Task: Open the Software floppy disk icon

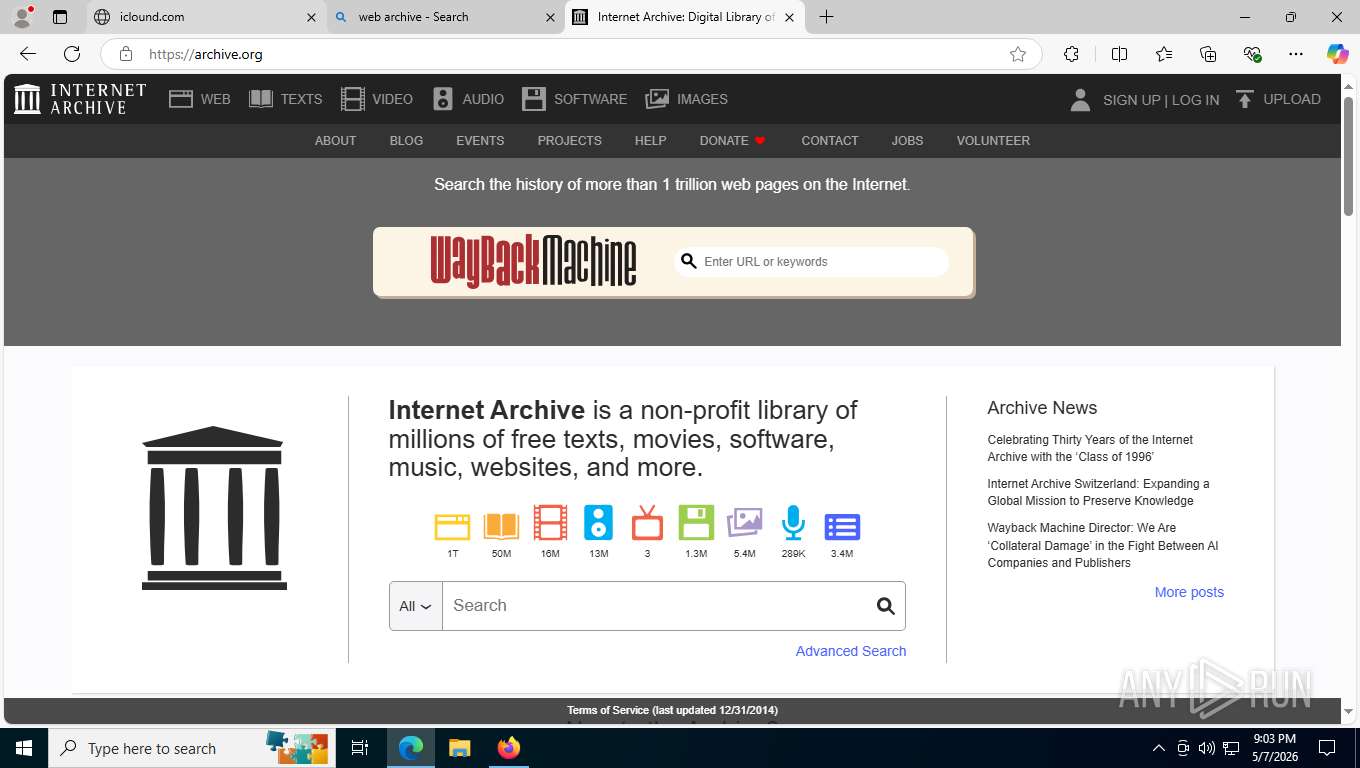Action: click(534, 99)
